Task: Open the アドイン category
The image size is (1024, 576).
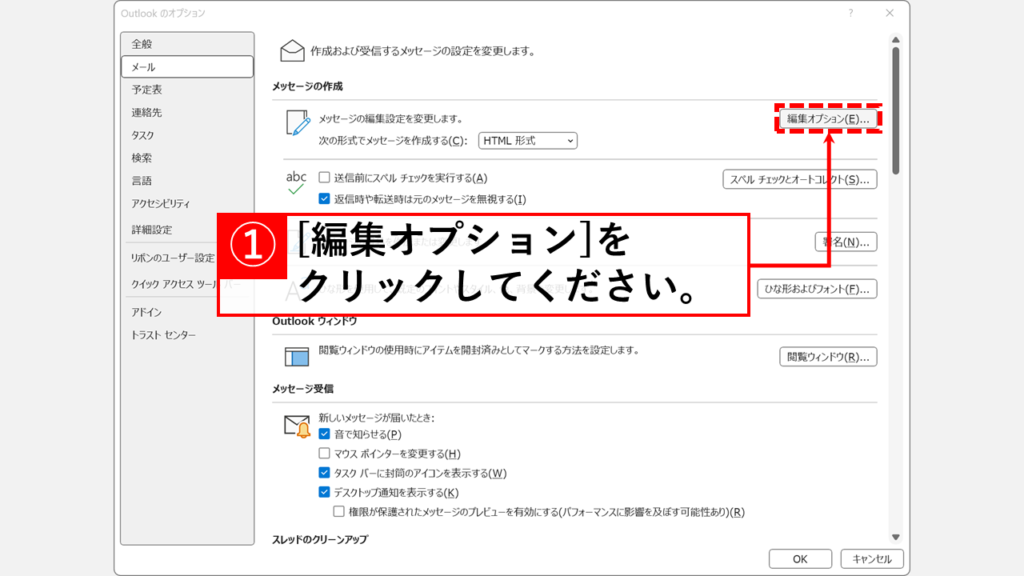Action: click(x=187, y=312)
